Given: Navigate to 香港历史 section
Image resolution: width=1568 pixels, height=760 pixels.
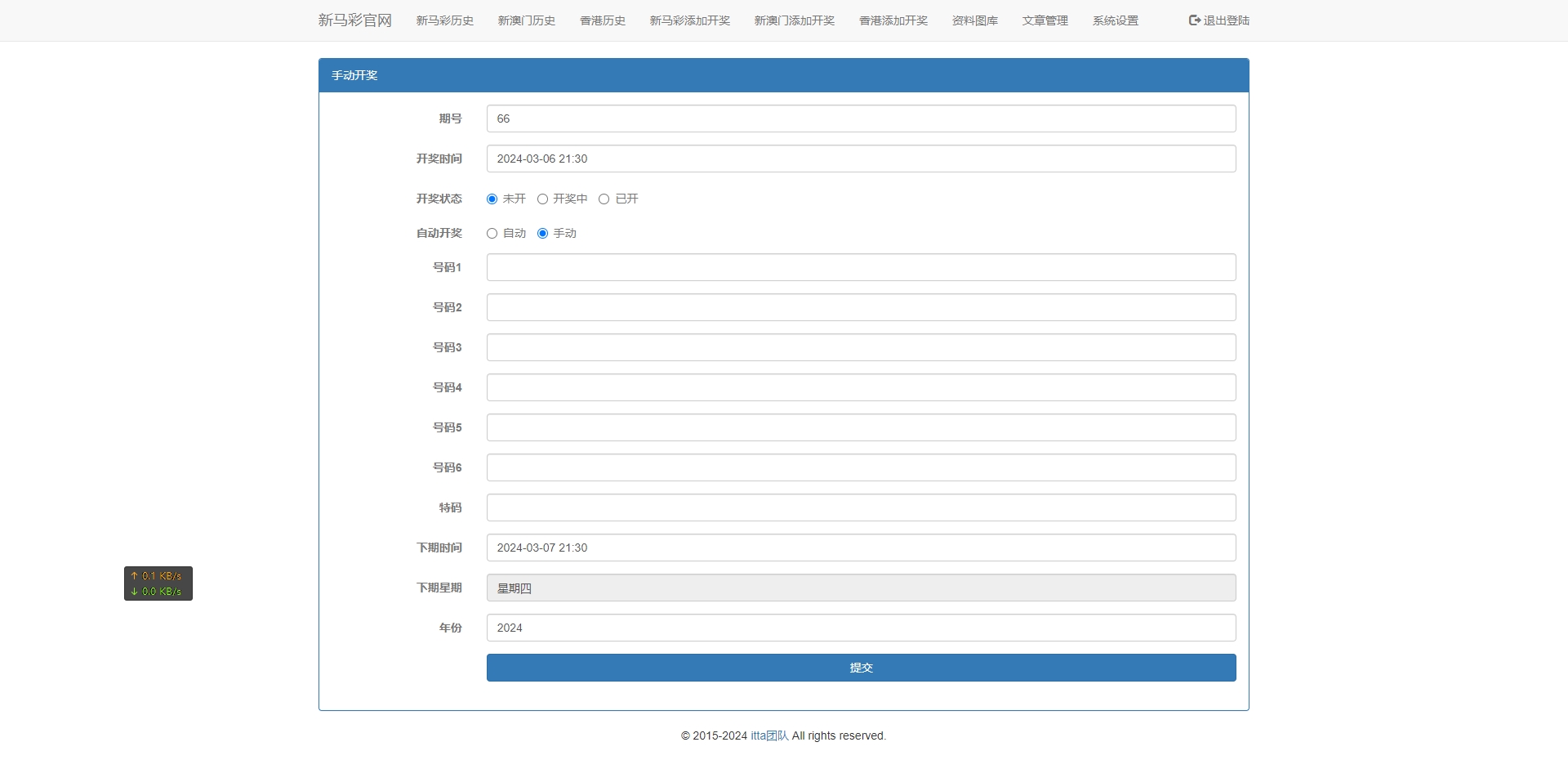Looking at the screenshot, I should point(602,20).
